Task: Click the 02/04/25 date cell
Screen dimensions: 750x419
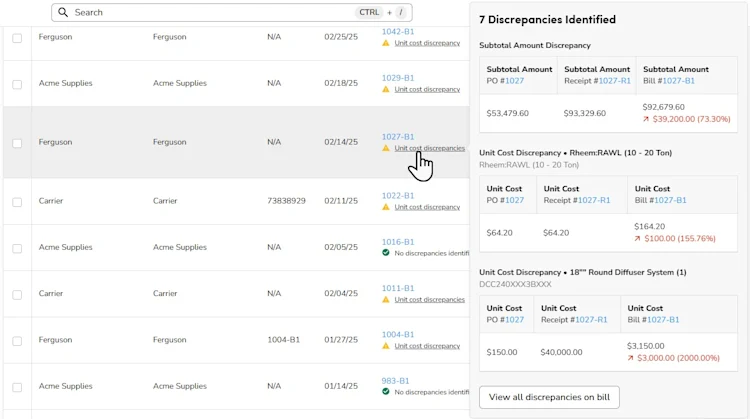Action: [x=341, y=294]
